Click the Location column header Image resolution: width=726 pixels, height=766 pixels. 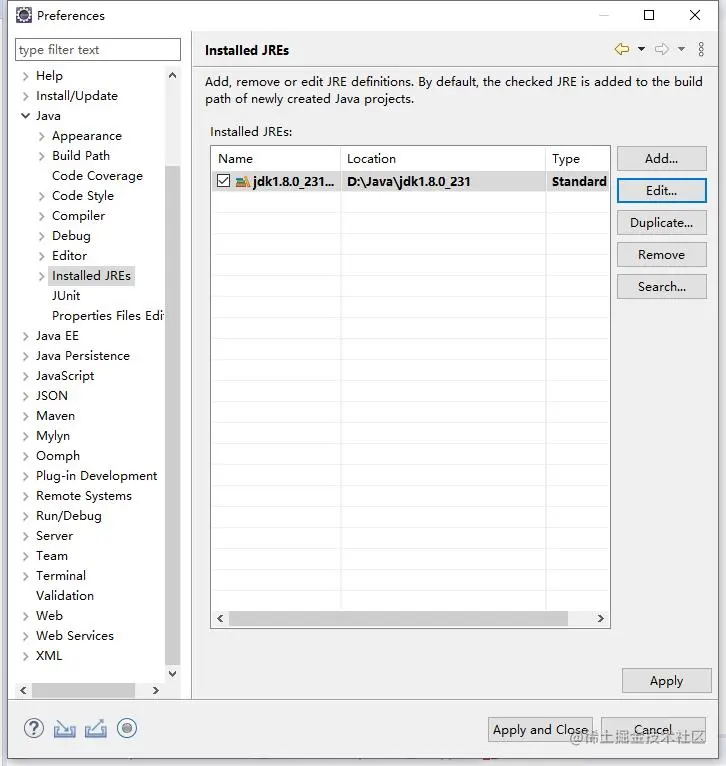[443, 159]
